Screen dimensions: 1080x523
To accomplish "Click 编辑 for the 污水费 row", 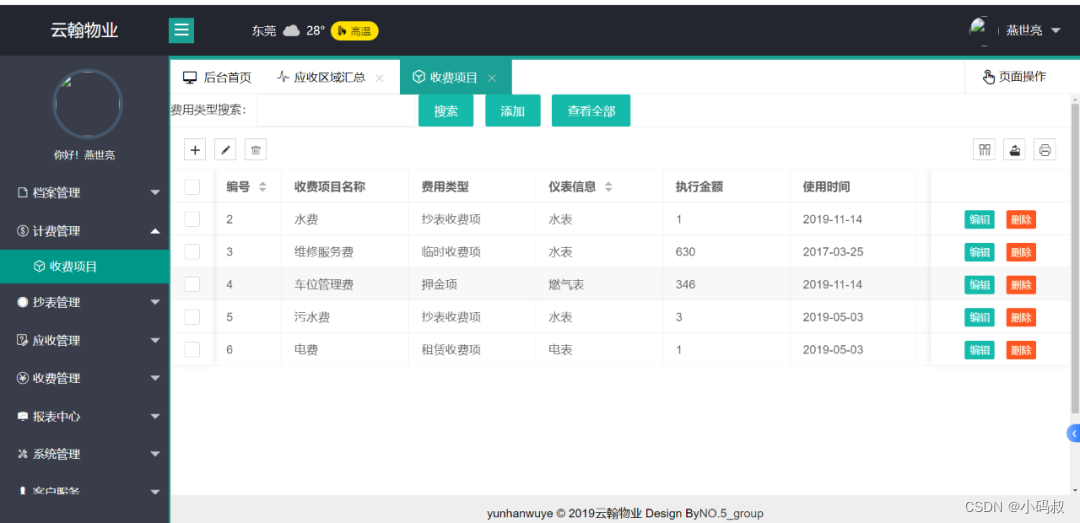I will point(979,318).
